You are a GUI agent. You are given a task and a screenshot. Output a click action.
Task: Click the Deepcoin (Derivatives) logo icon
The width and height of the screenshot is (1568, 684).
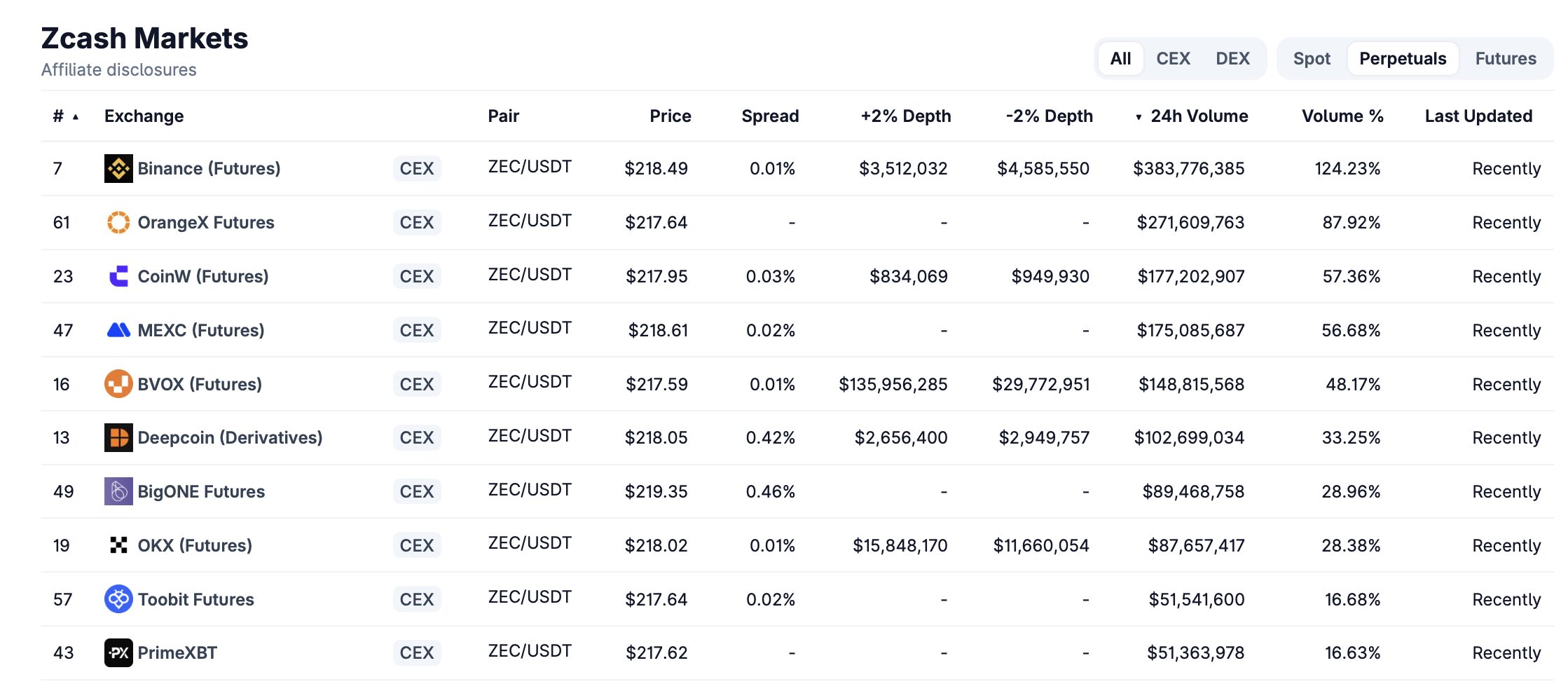118,438
